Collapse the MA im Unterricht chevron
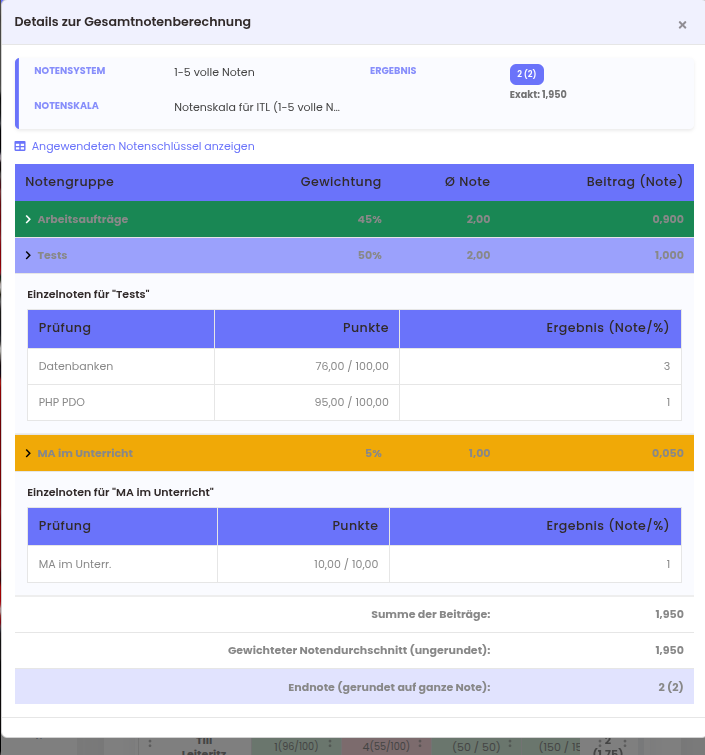705x755 pixels. 28,453
